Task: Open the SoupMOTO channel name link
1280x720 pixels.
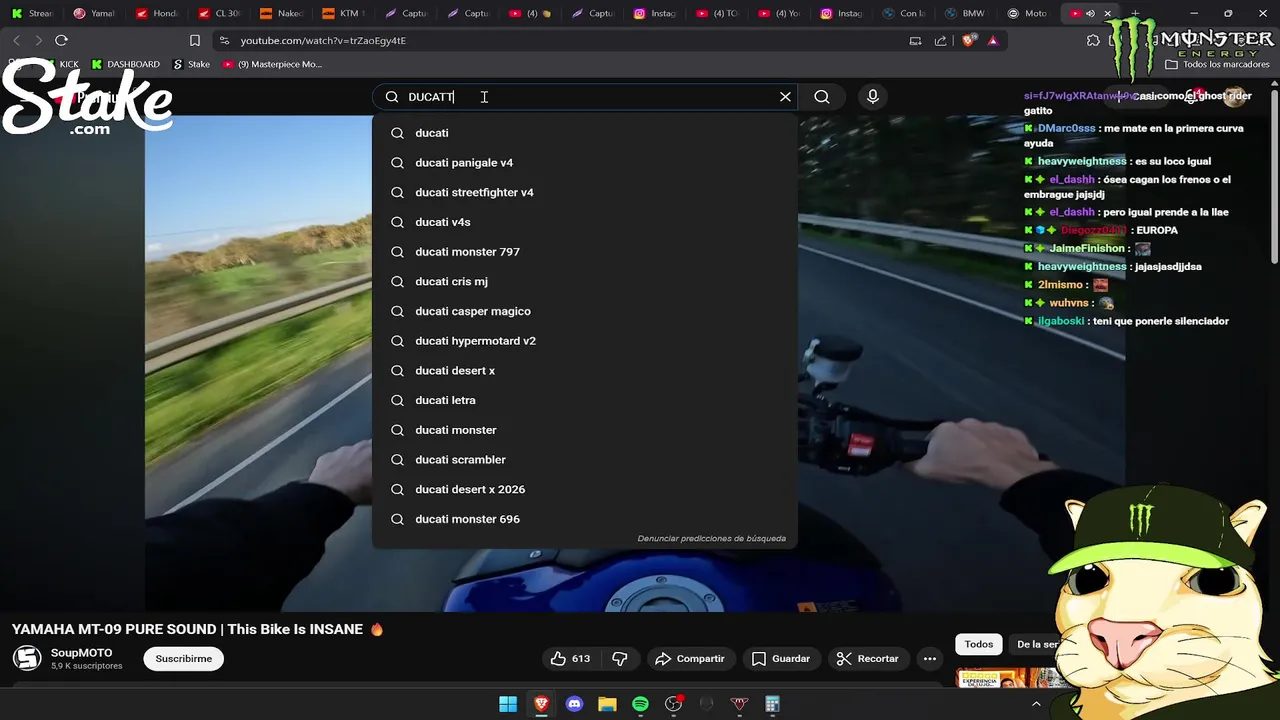Action: tap(82, 653)
